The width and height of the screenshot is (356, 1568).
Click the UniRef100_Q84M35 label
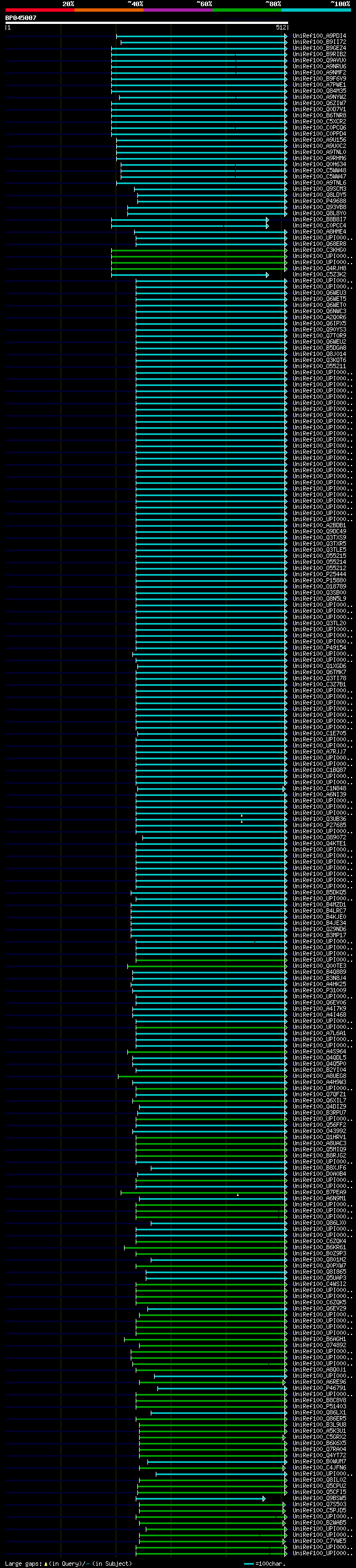click(319, 91)
